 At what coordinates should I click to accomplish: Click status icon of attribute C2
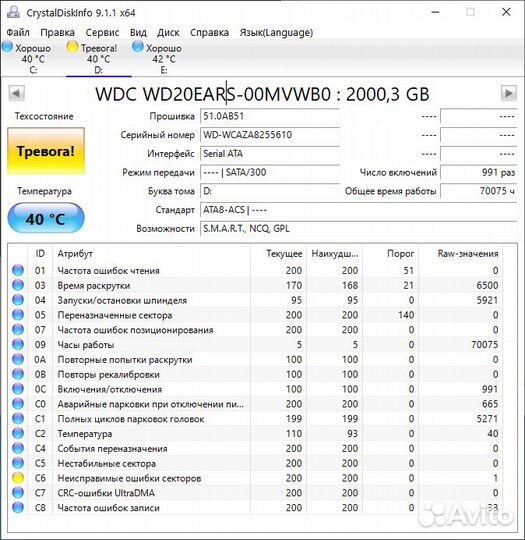[18, 433]
